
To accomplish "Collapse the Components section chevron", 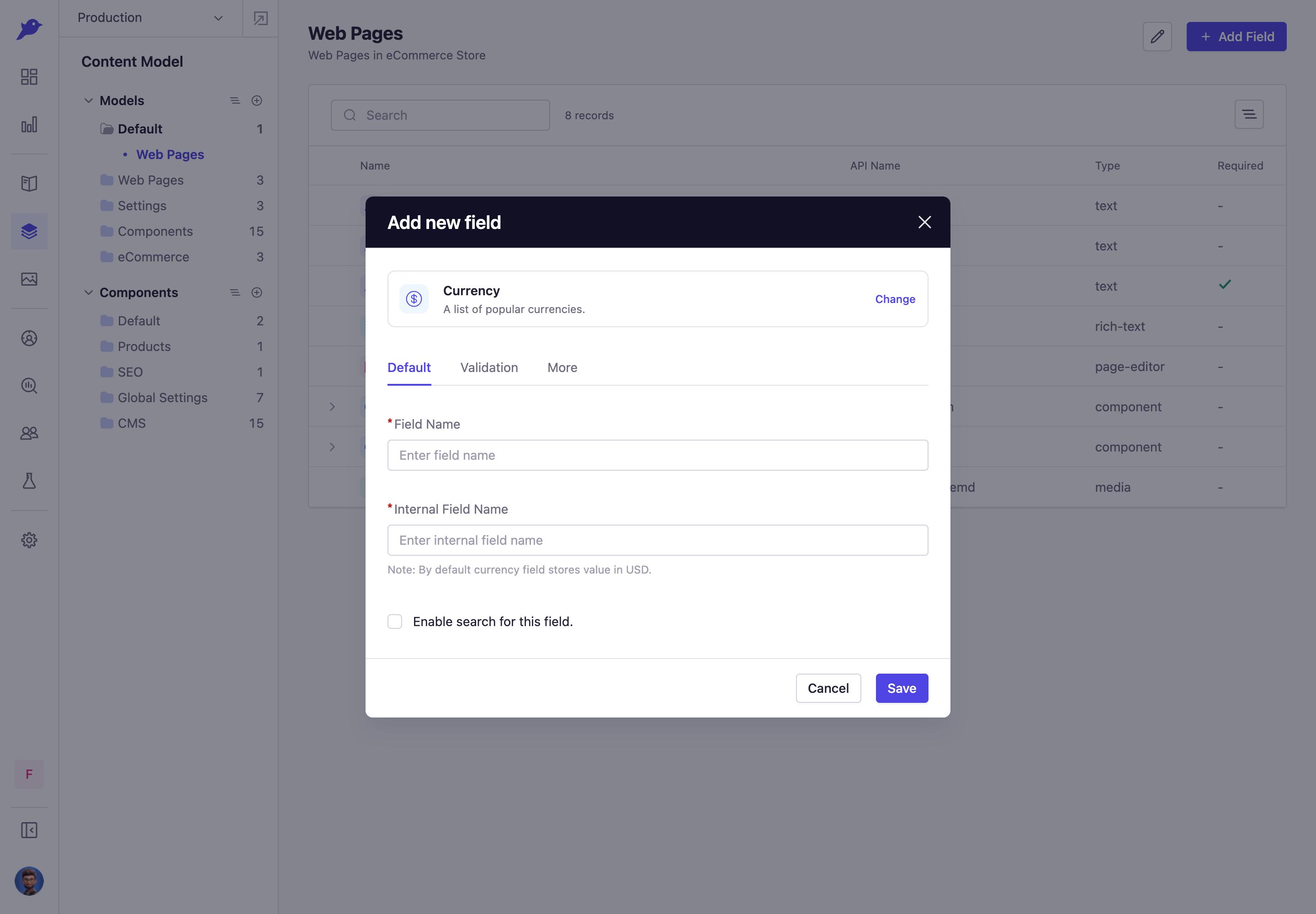I will click(x=89, y=292).
